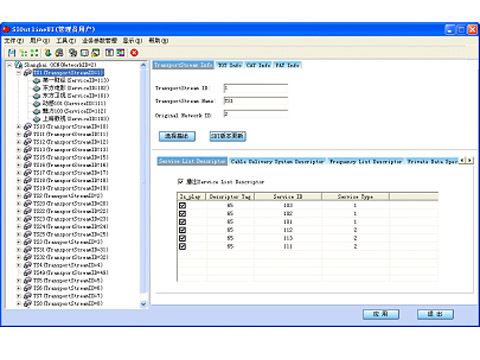Screen dimensions: 480x360
Task: Switch to the CAT Info tab
Action: (x=258, y=65)
